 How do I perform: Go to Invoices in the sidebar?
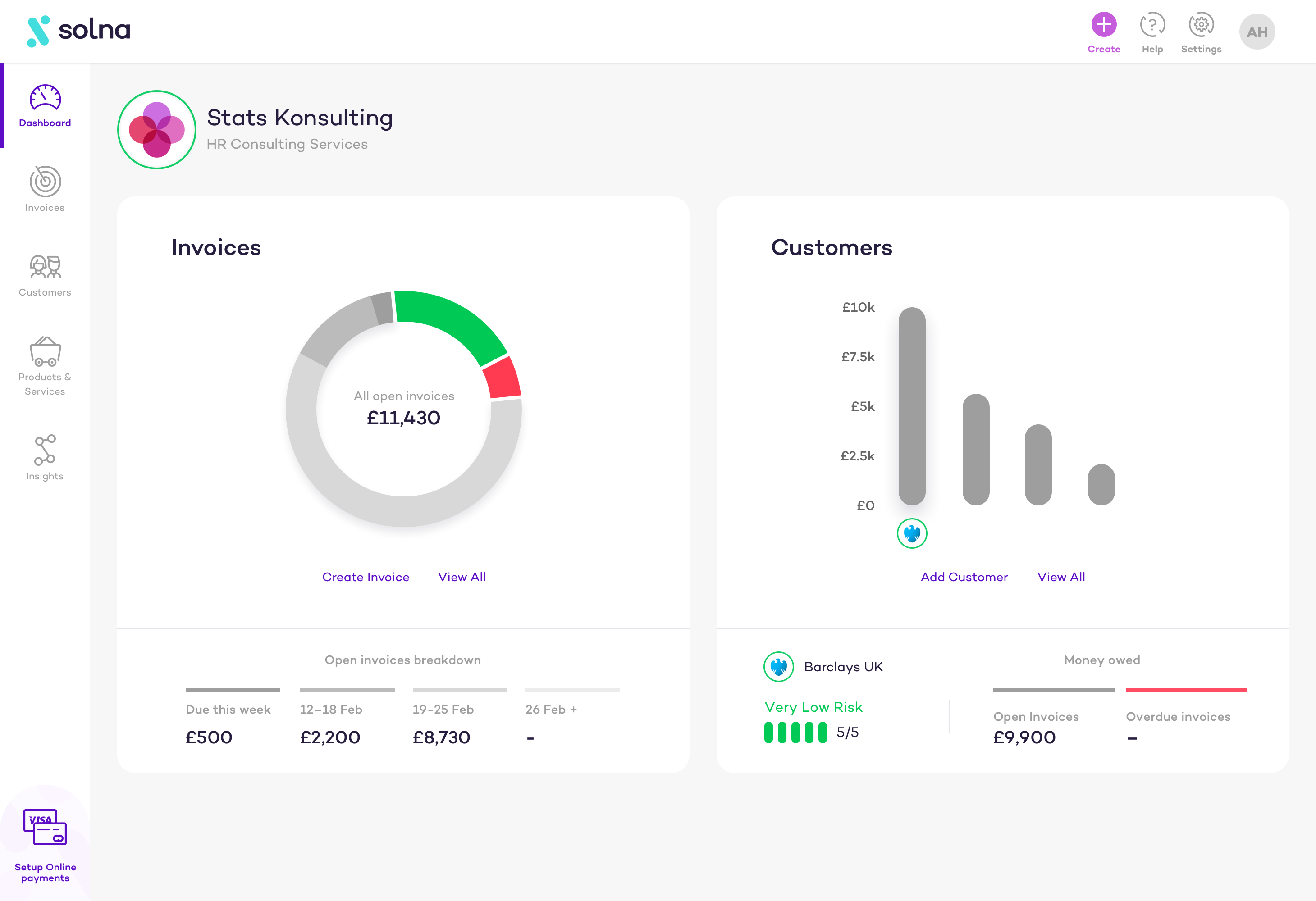(45, 182)
